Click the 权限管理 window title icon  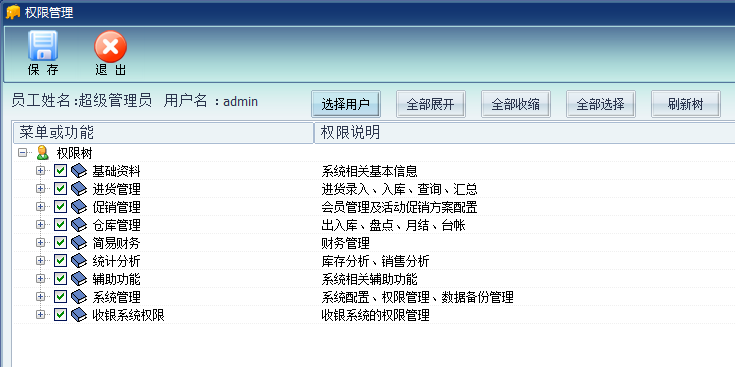pos(13,12)
